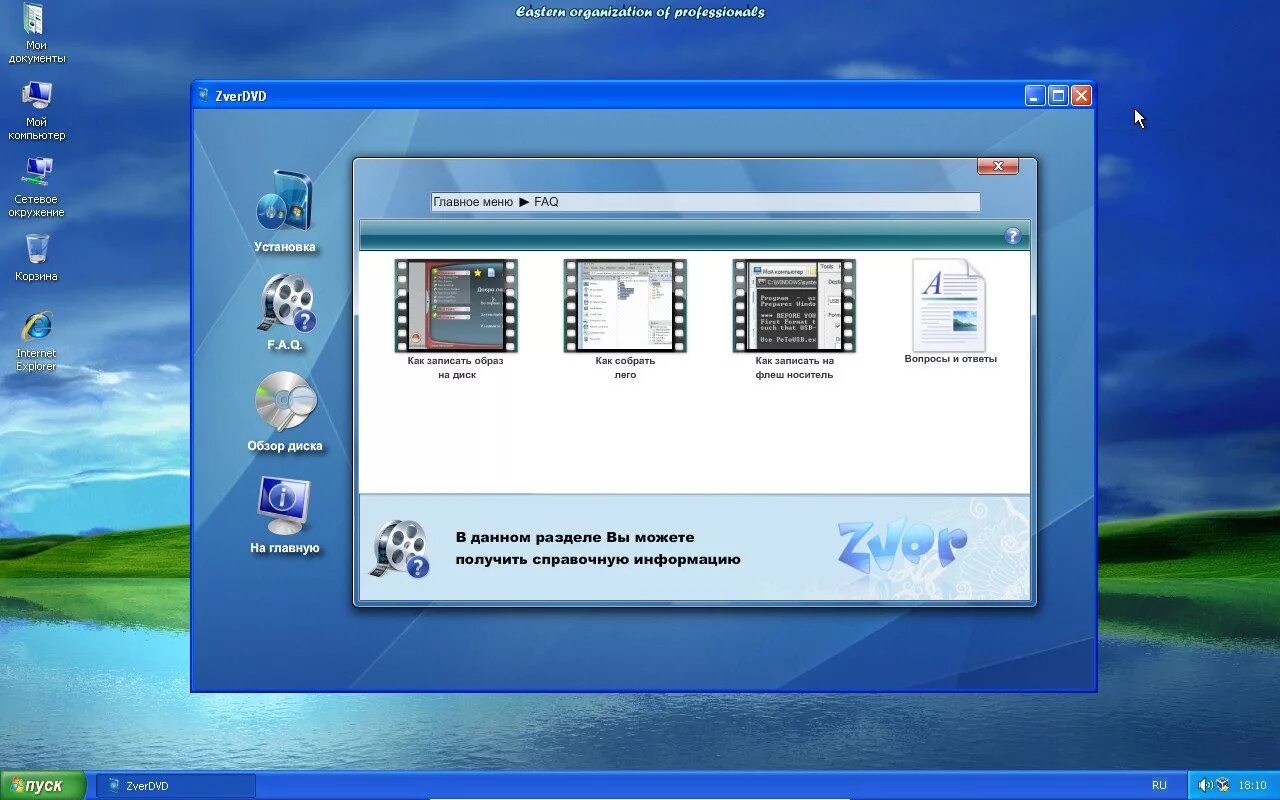Click Как записать образ на диск caption

coord(456,368)
